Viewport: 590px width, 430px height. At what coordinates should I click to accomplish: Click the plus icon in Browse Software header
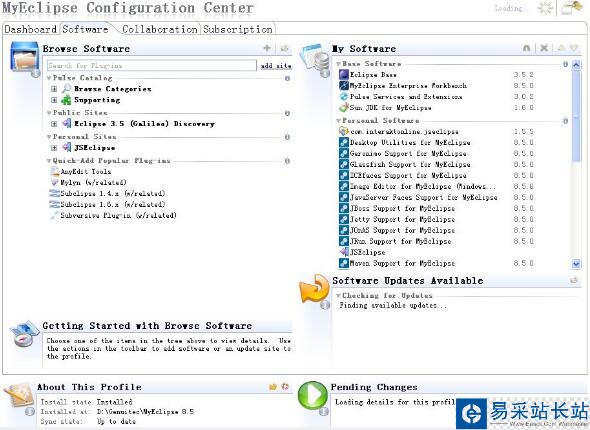(x=267, y=48)
